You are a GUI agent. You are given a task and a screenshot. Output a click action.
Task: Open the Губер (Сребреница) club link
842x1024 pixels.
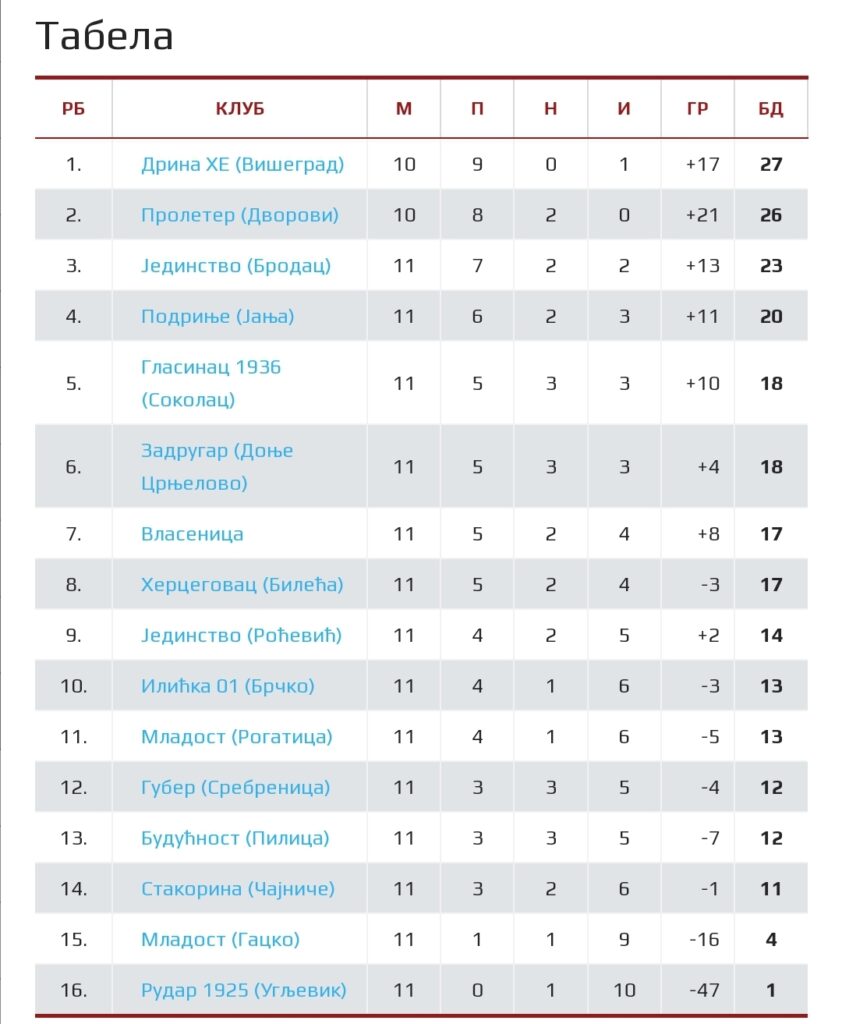point(235,788)
